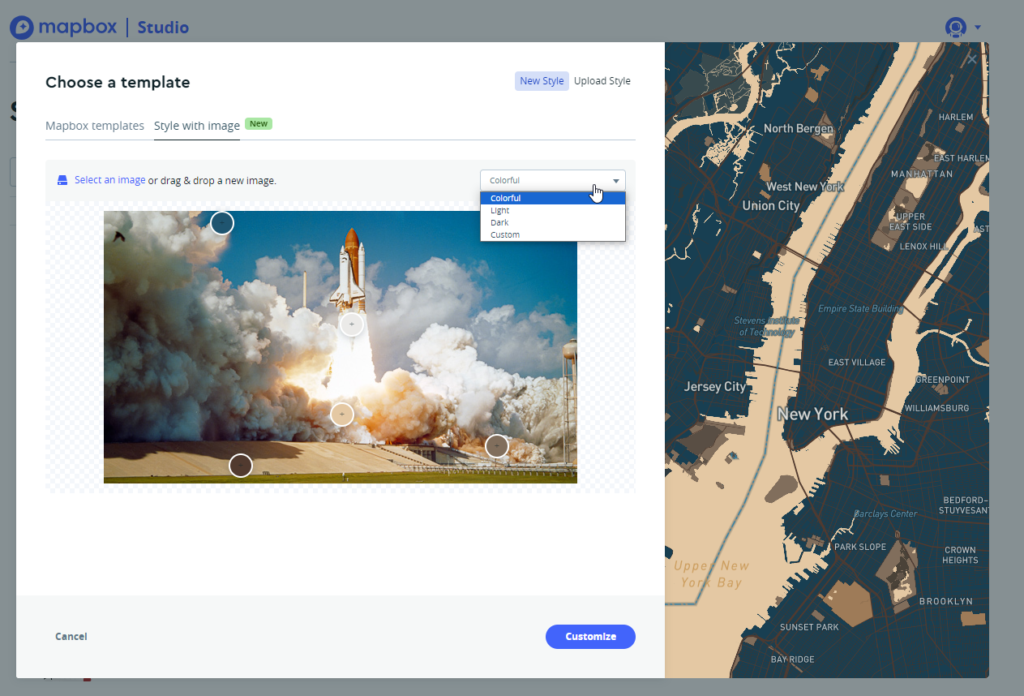1024x696 pixels.
Task: Click the Customize button
Action: point(590,636)
